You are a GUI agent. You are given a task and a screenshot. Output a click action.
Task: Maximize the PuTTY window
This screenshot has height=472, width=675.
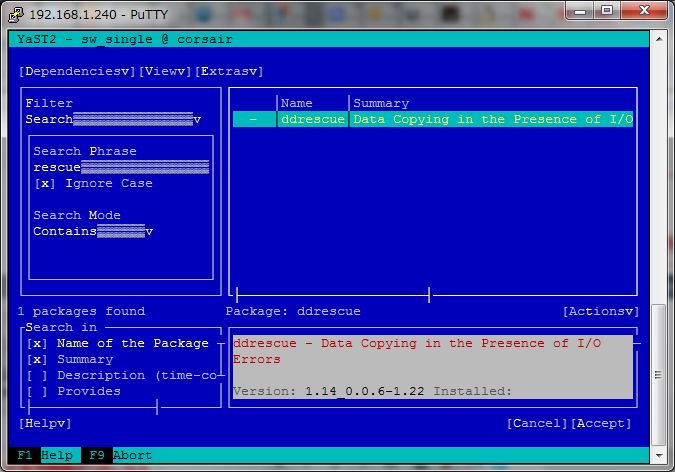pos(607,11)
